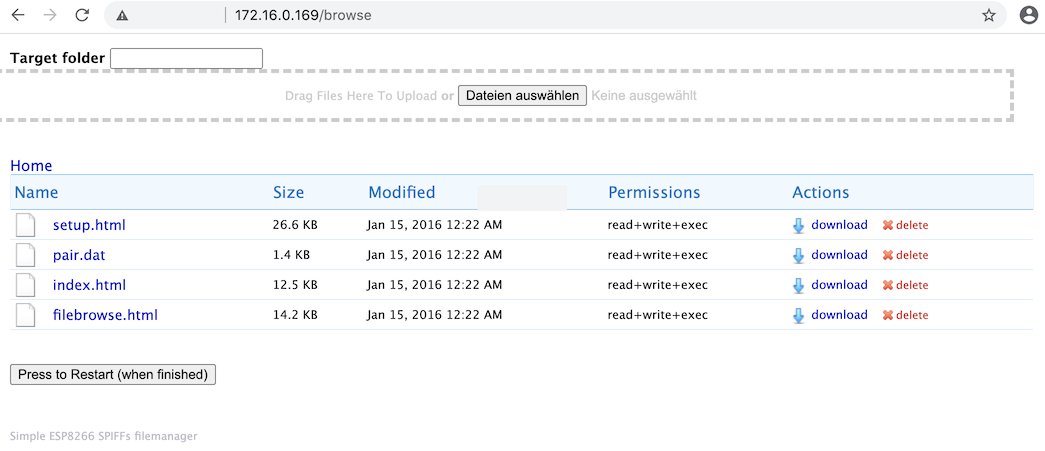Click the download arrow icon for pair.dat
Screen dimensions: 1045x451
click(798, 256)
